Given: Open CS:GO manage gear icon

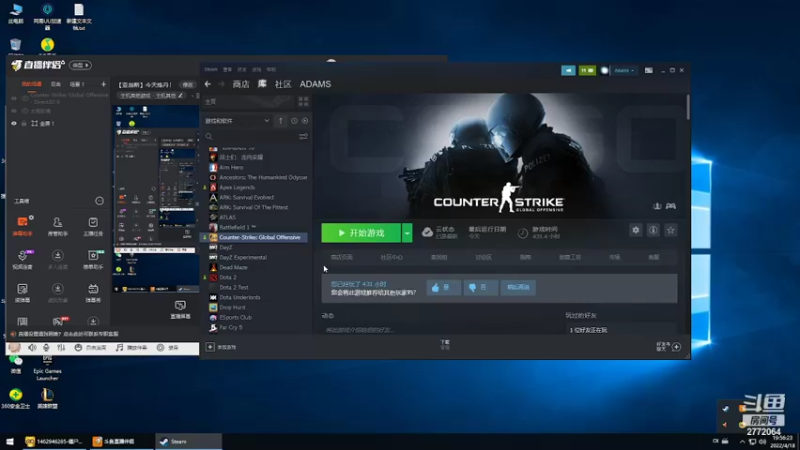Looking at the screenshot, I should (635, 230).
